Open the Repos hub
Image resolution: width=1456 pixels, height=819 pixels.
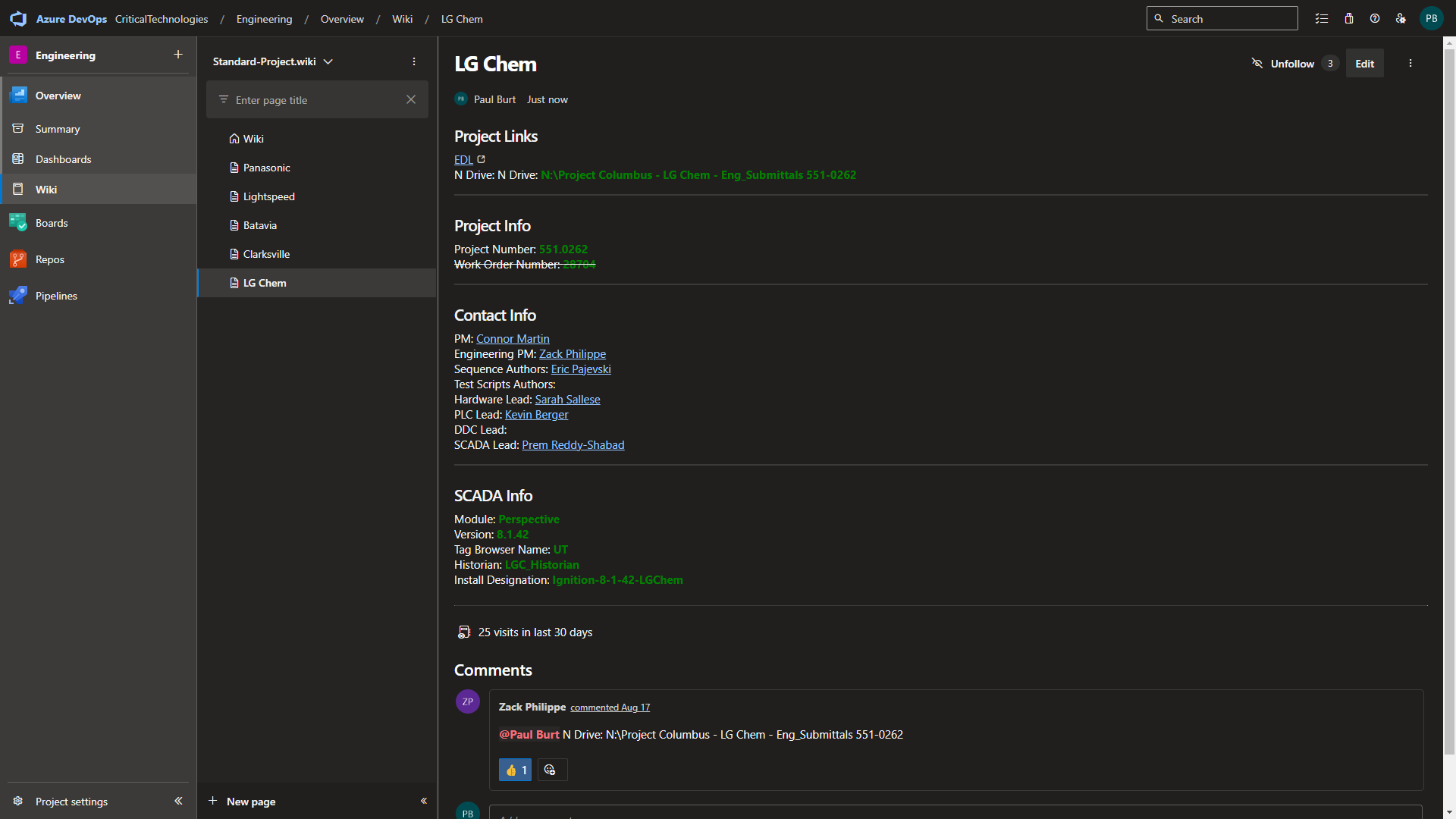[x=50, y=259]
